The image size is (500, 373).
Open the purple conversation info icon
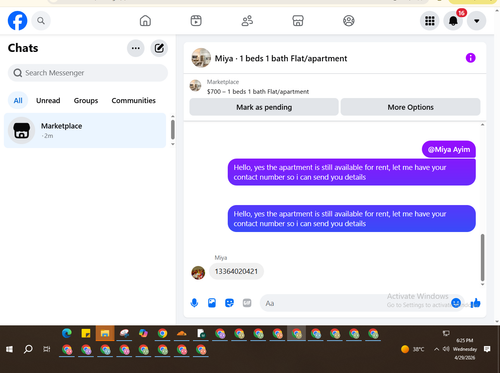point(470,58)
